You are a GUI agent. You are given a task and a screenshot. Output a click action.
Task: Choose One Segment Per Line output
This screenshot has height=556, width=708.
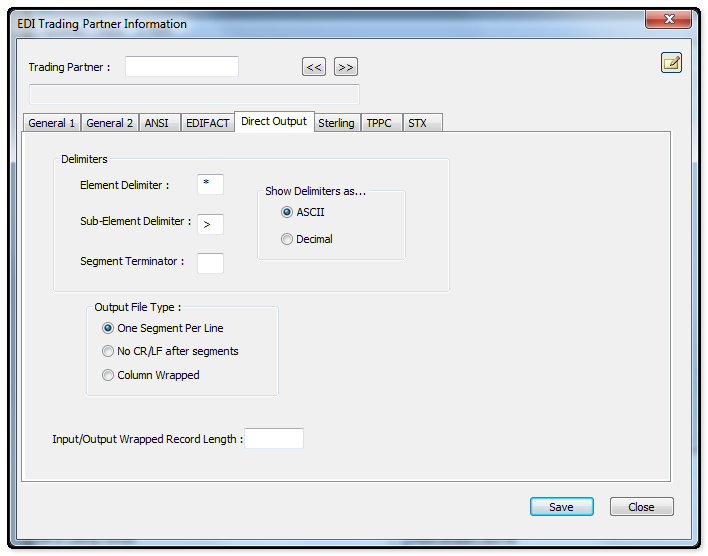(108, 328)
